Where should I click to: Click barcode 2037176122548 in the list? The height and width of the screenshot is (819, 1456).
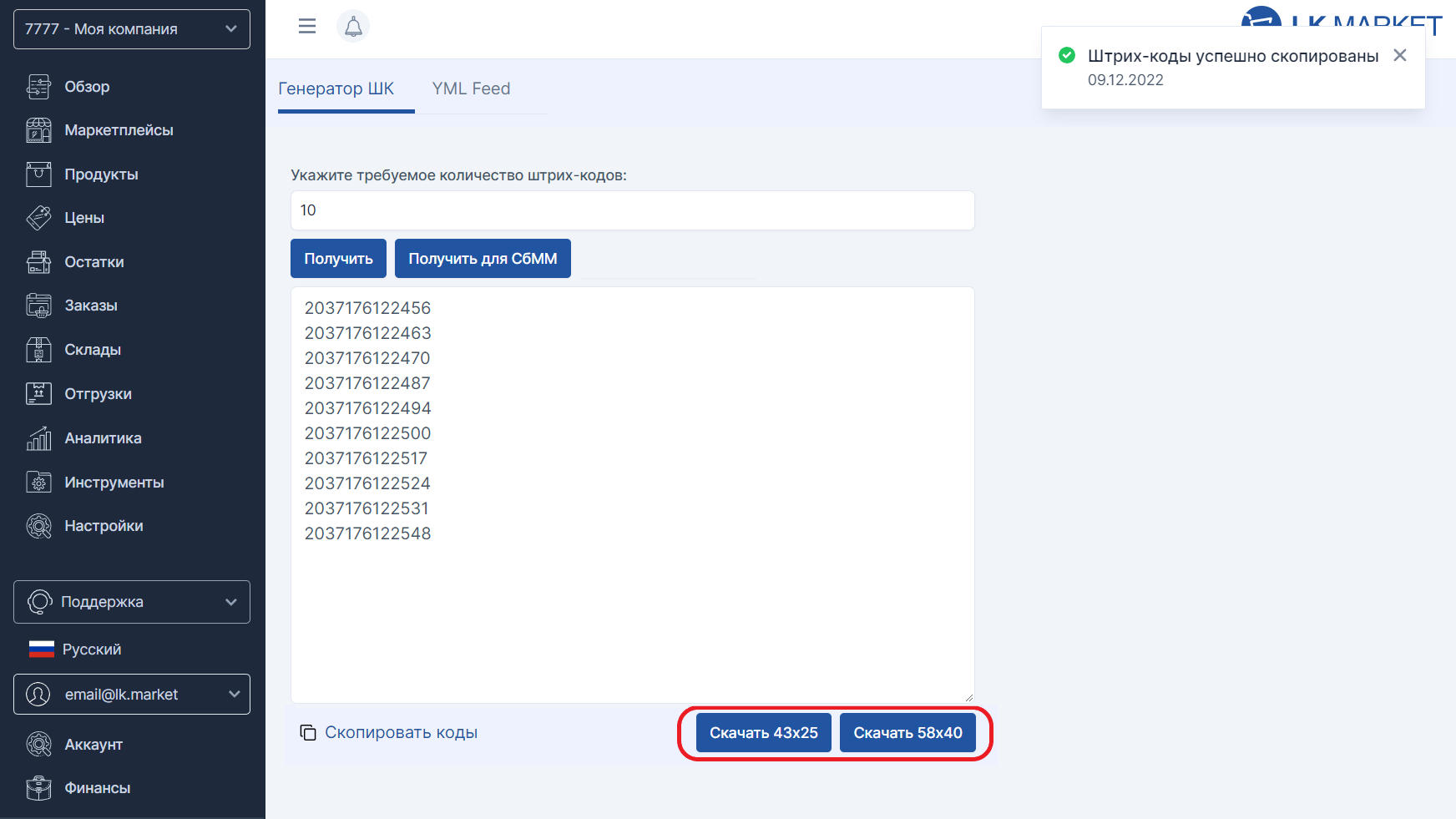click(x=367, y=533)
